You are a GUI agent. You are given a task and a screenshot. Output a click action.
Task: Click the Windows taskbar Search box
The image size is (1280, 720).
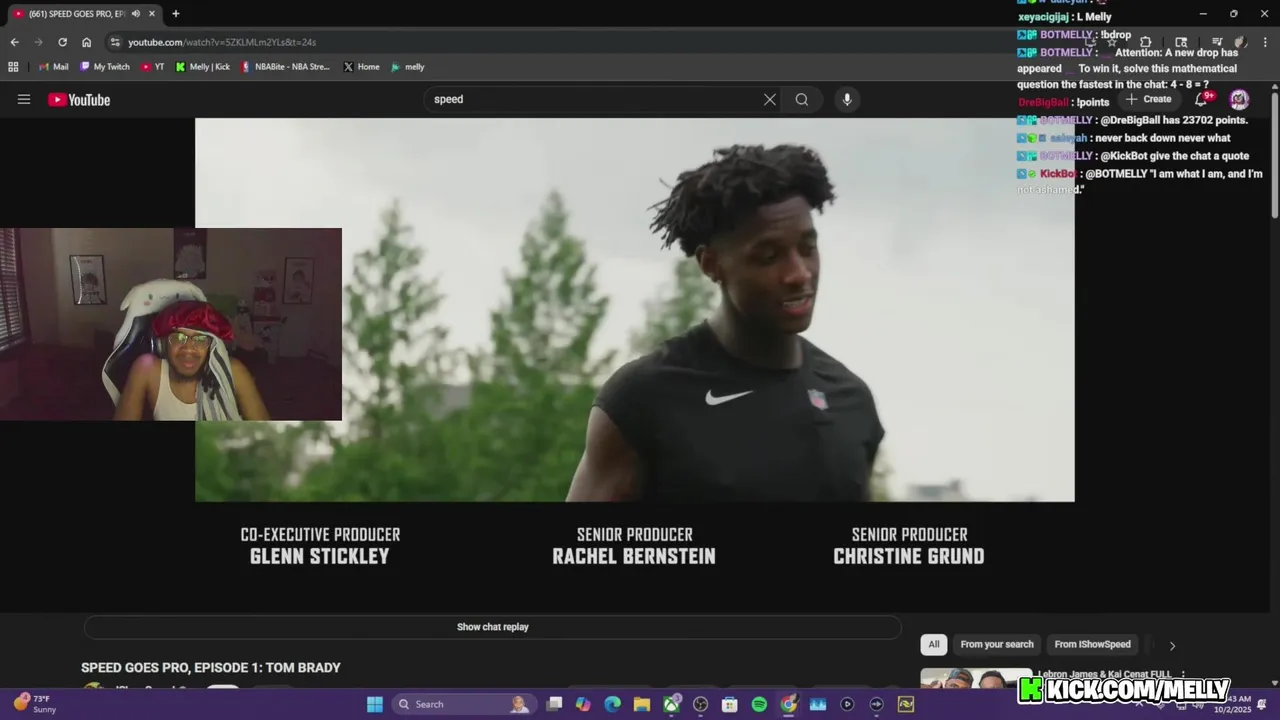[463, 704]
